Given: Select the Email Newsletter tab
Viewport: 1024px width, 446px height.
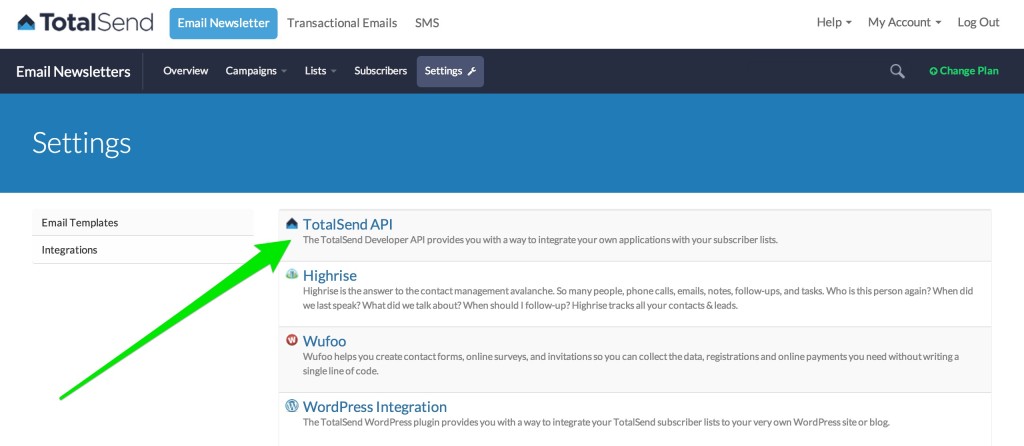Looking at the screenshot, I should [223, 24].
